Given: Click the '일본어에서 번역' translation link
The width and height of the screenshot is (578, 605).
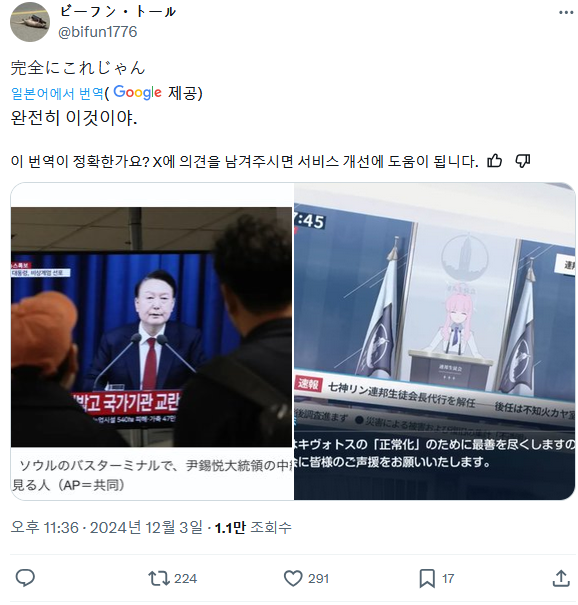Looking at the screenshot, I should [57, 93].
